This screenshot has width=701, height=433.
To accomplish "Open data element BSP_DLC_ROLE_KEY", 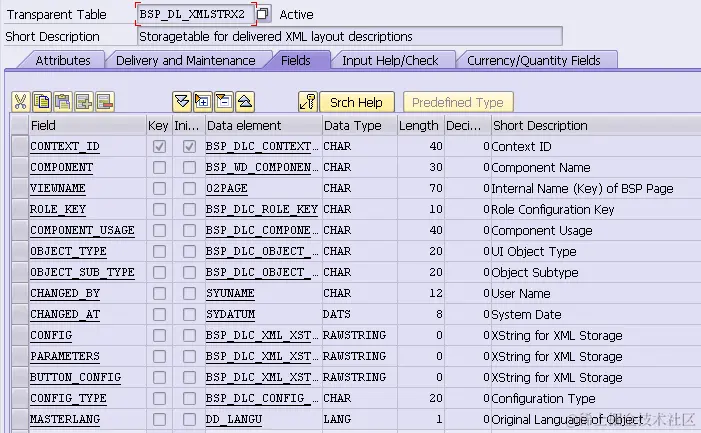I will pos(262,210).
